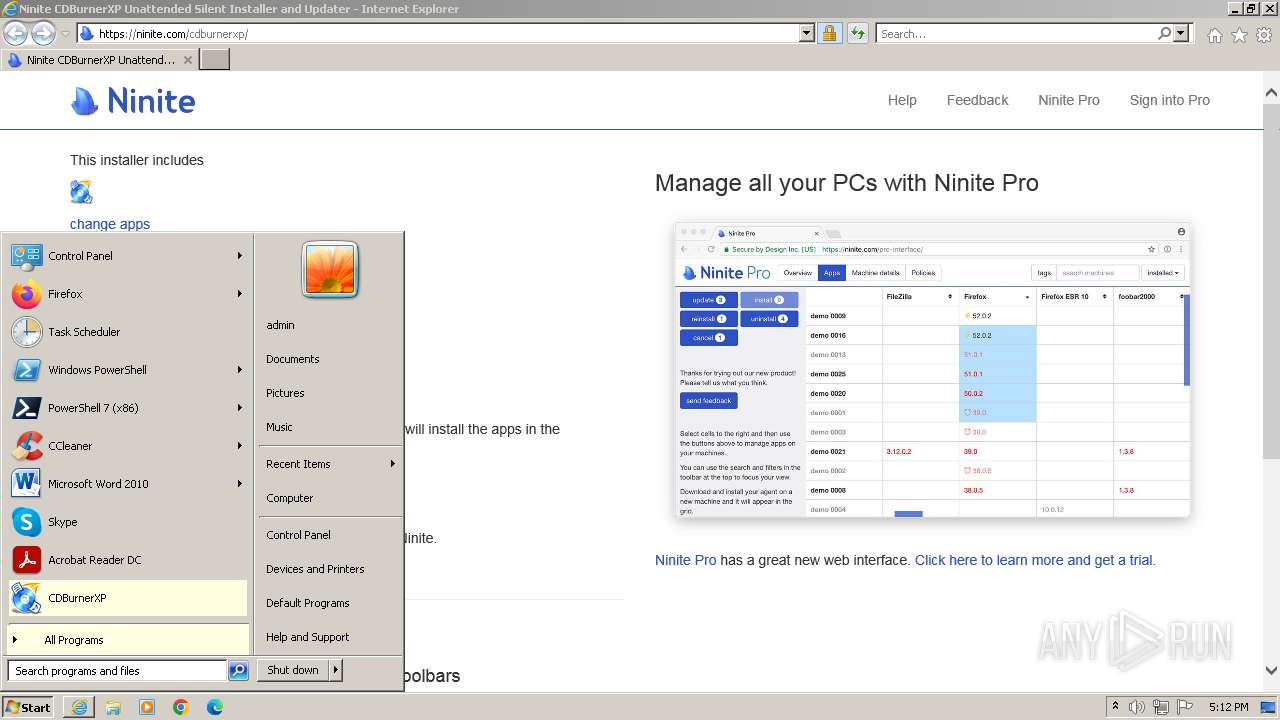Open Computer from Start menu

290,498
